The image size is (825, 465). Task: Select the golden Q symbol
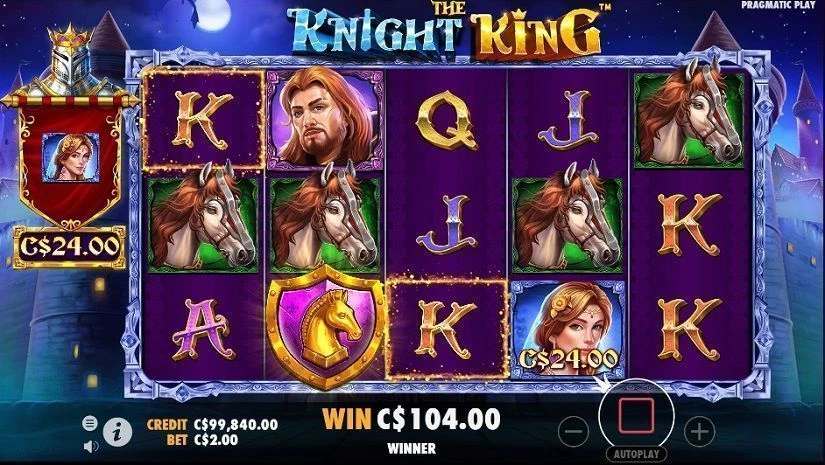coord(447,120)
